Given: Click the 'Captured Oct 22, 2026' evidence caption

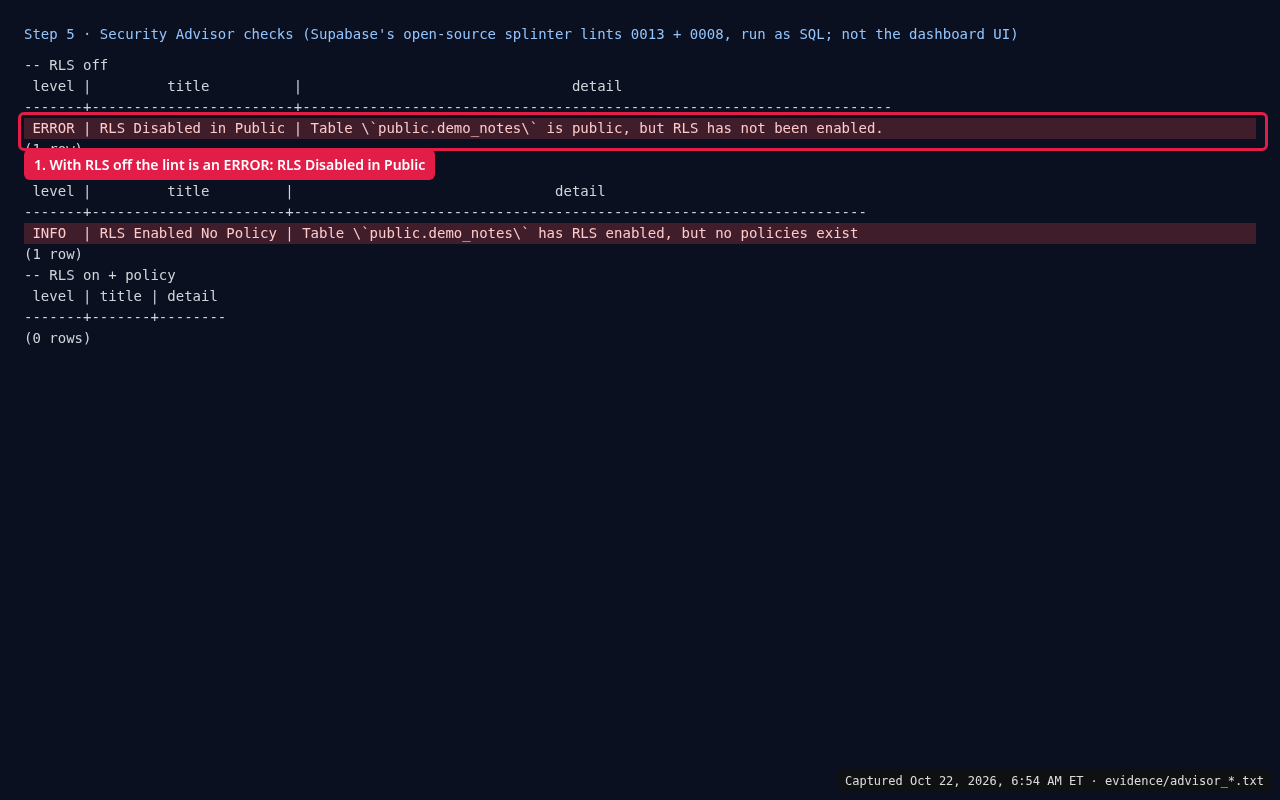Looking at the screenshot, I should point(1054,781).
